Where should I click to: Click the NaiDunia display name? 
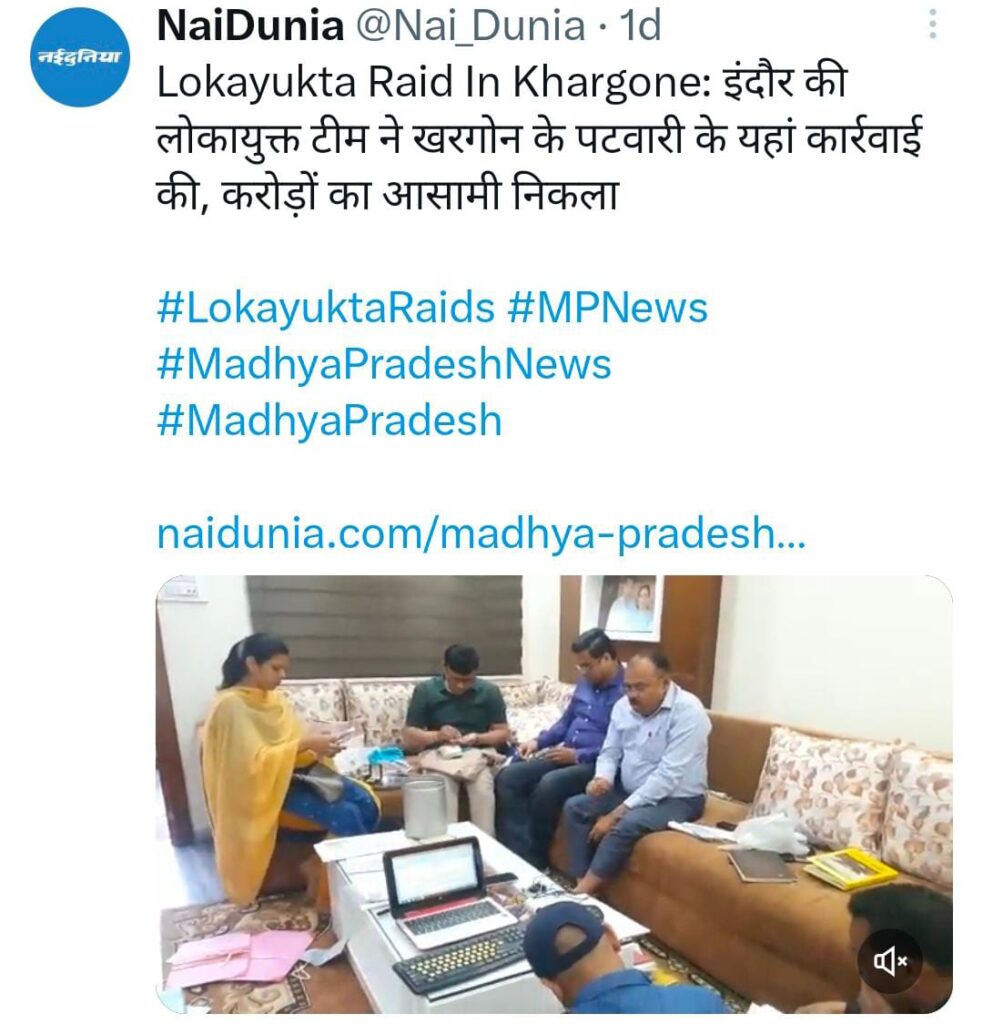pos(251,26)
